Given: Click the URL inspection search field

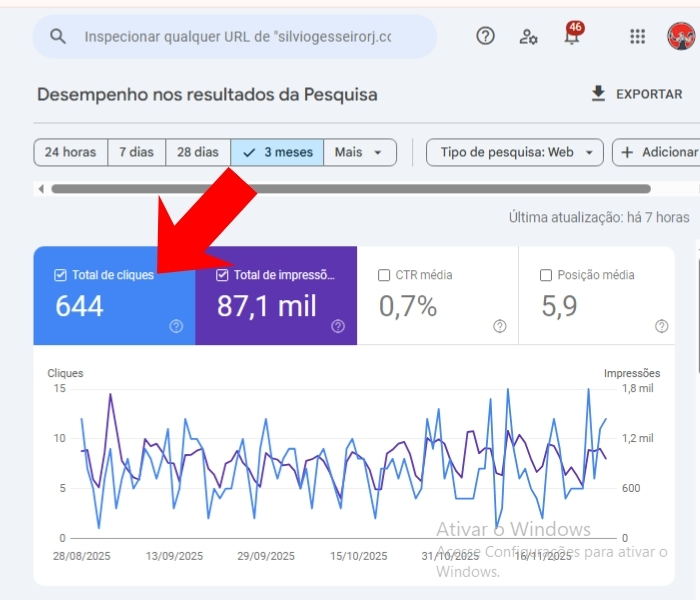Looking at the screenshot, I should [x=237, y=36].
